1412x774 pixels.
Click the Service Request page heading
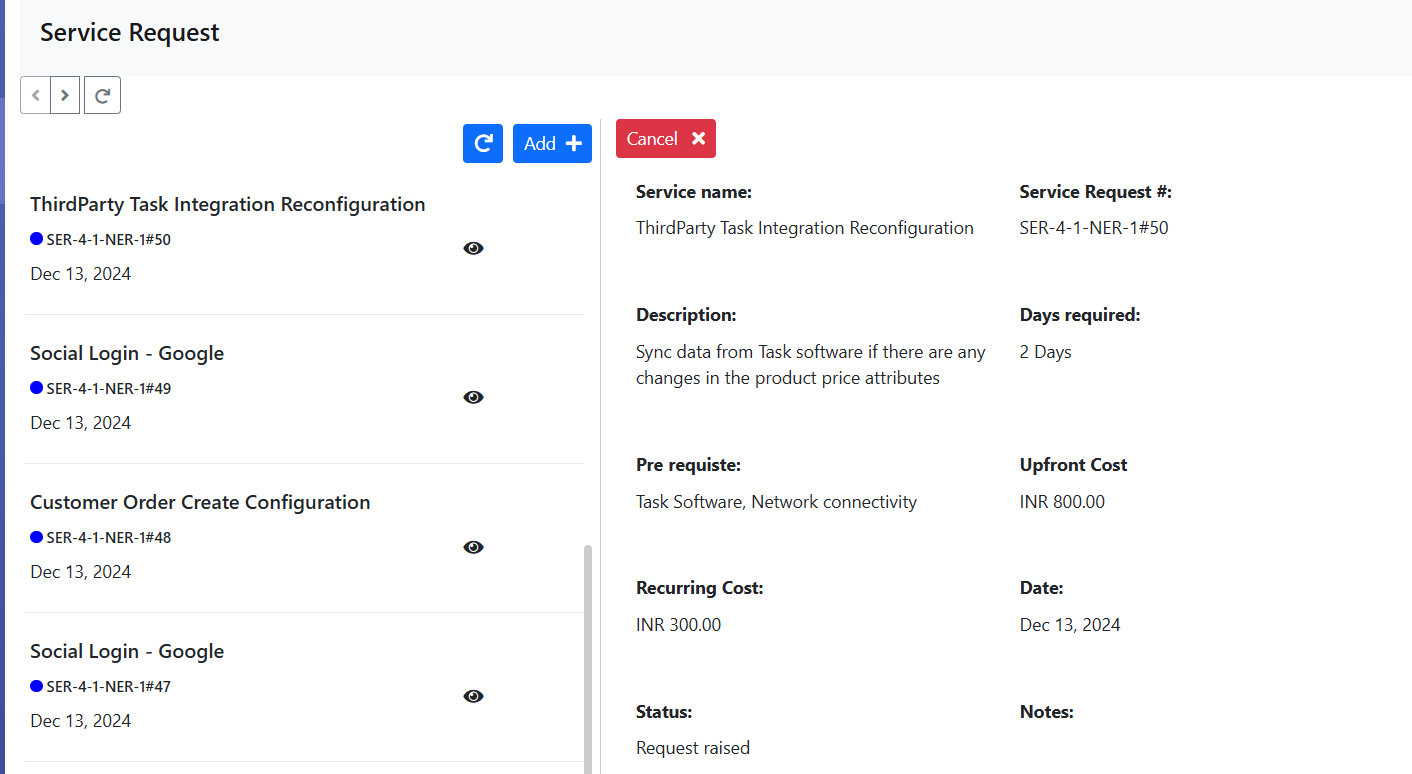(x=130, y=33)
